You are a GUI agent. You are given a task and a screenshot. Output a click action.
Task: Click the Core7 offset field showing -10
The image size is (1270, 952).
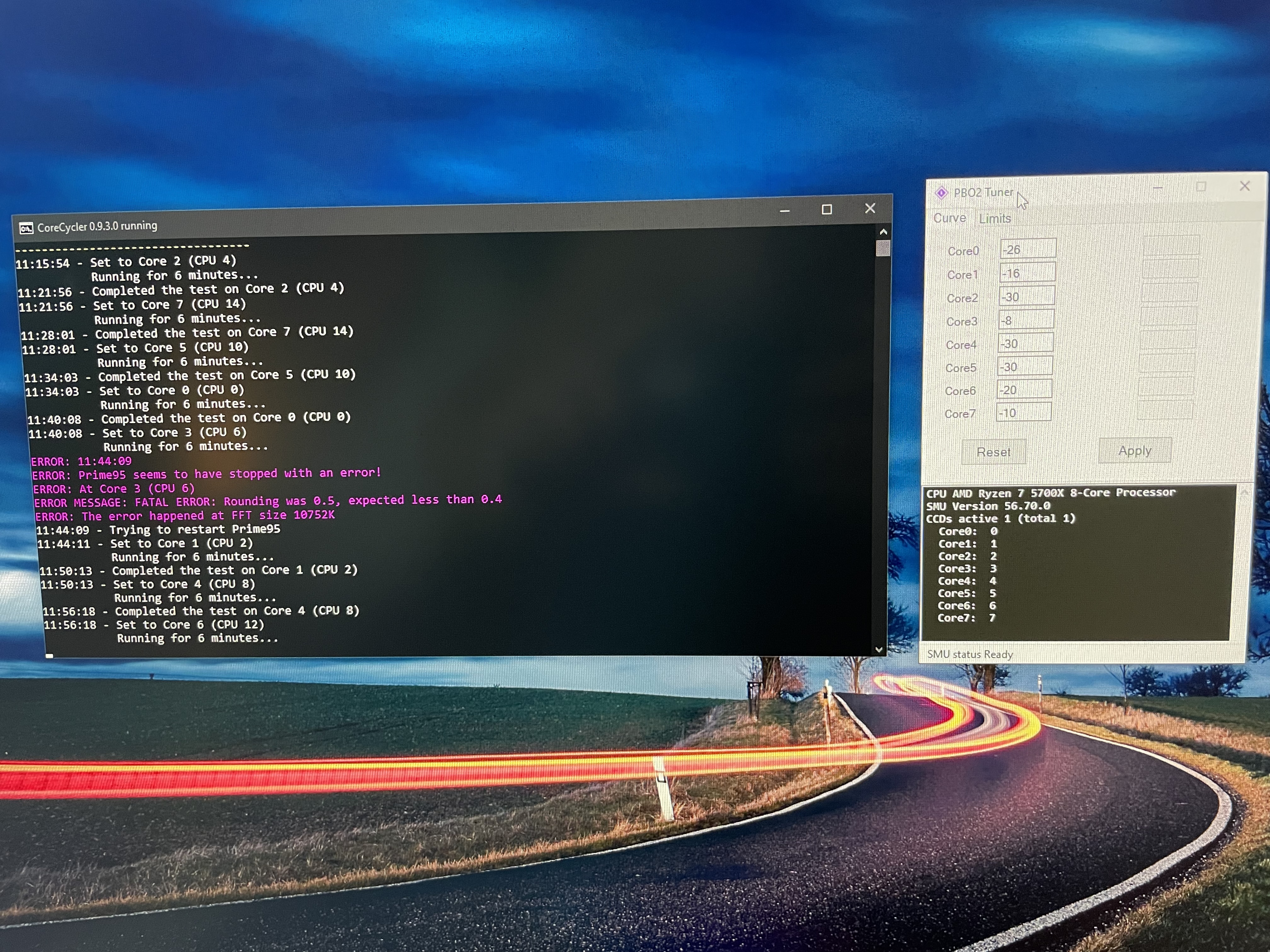click(x=1024, y=413)
